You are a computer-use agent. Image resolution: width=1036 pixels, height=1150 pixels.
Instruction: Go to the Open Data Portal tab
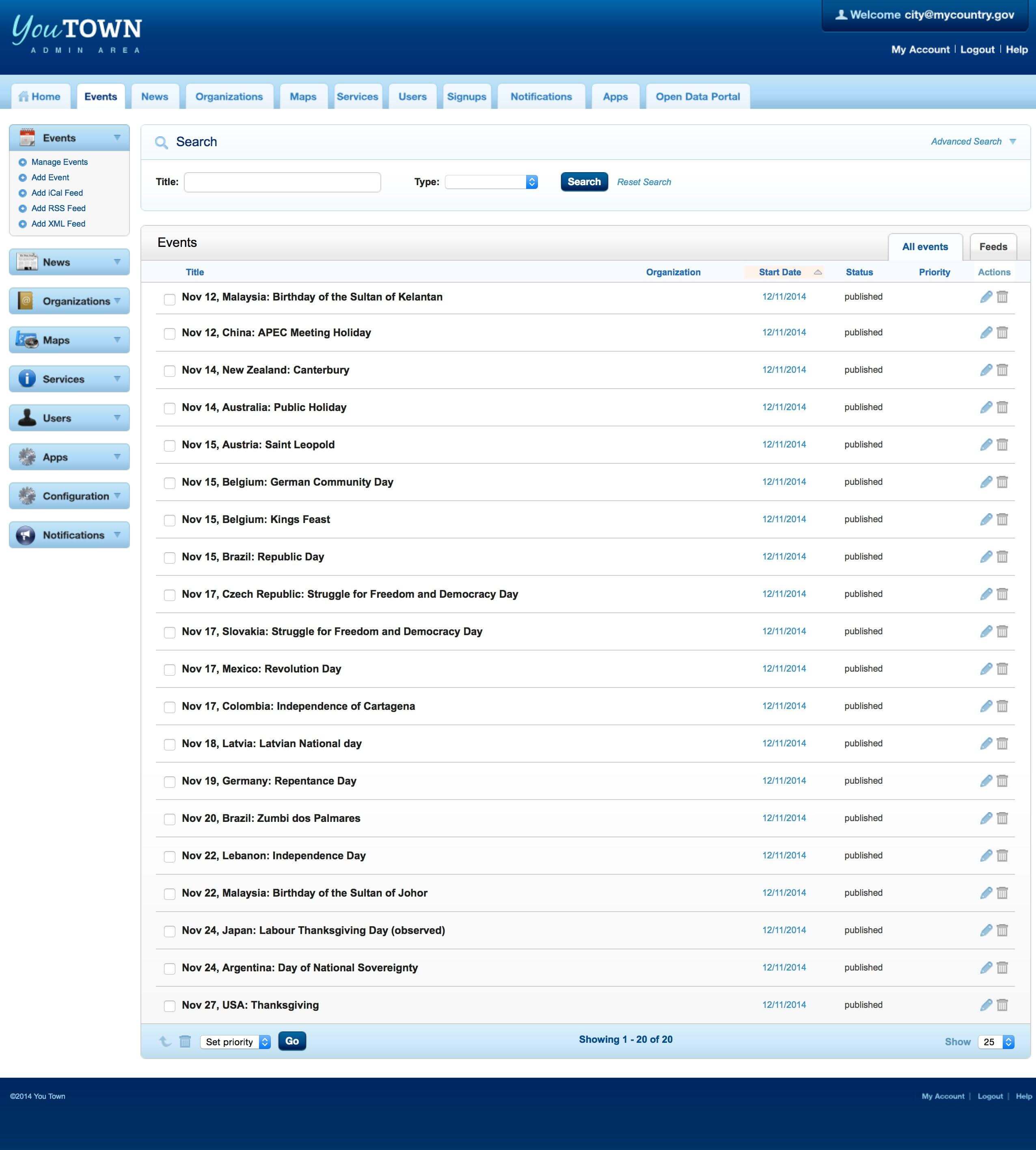[698, 96]
